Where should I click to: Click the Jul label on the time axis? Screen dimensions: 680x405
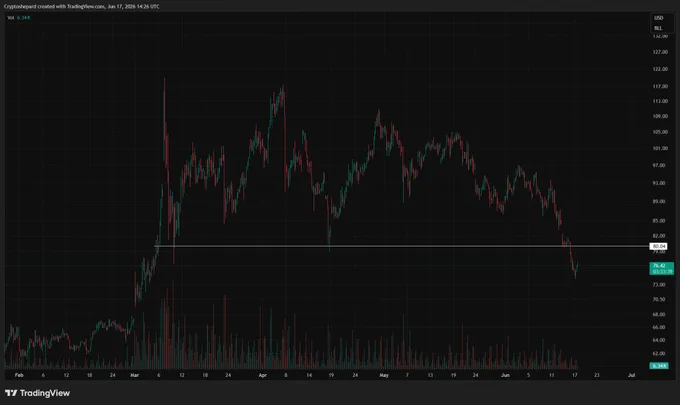[x=631, y=375]
